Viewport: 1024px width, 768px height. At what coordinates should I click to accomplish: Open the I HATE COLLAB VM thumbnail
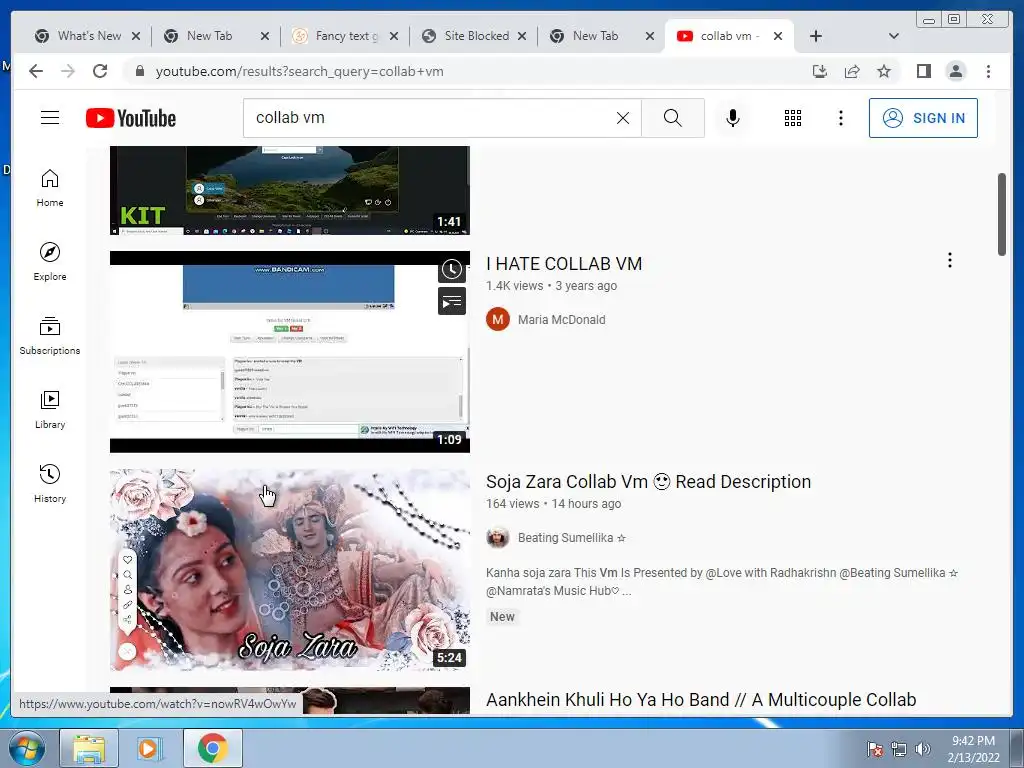tap(289, 351)
